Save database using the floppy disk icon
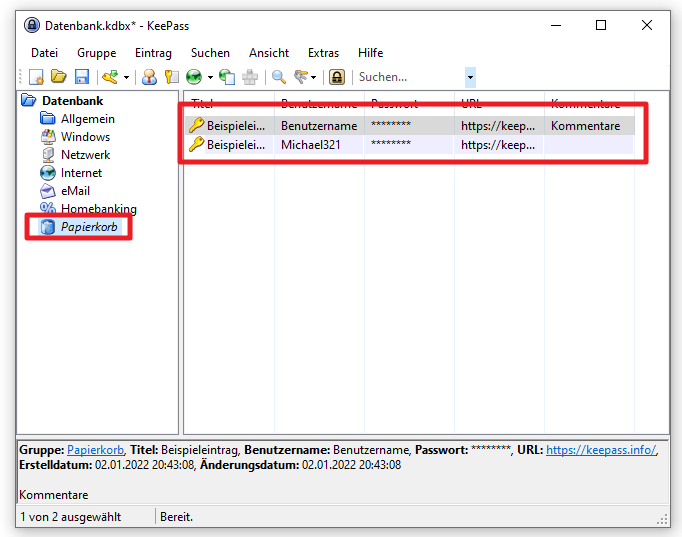Viewport: 682px width, 537px height. pyautogui.click(x=82, y=77)
